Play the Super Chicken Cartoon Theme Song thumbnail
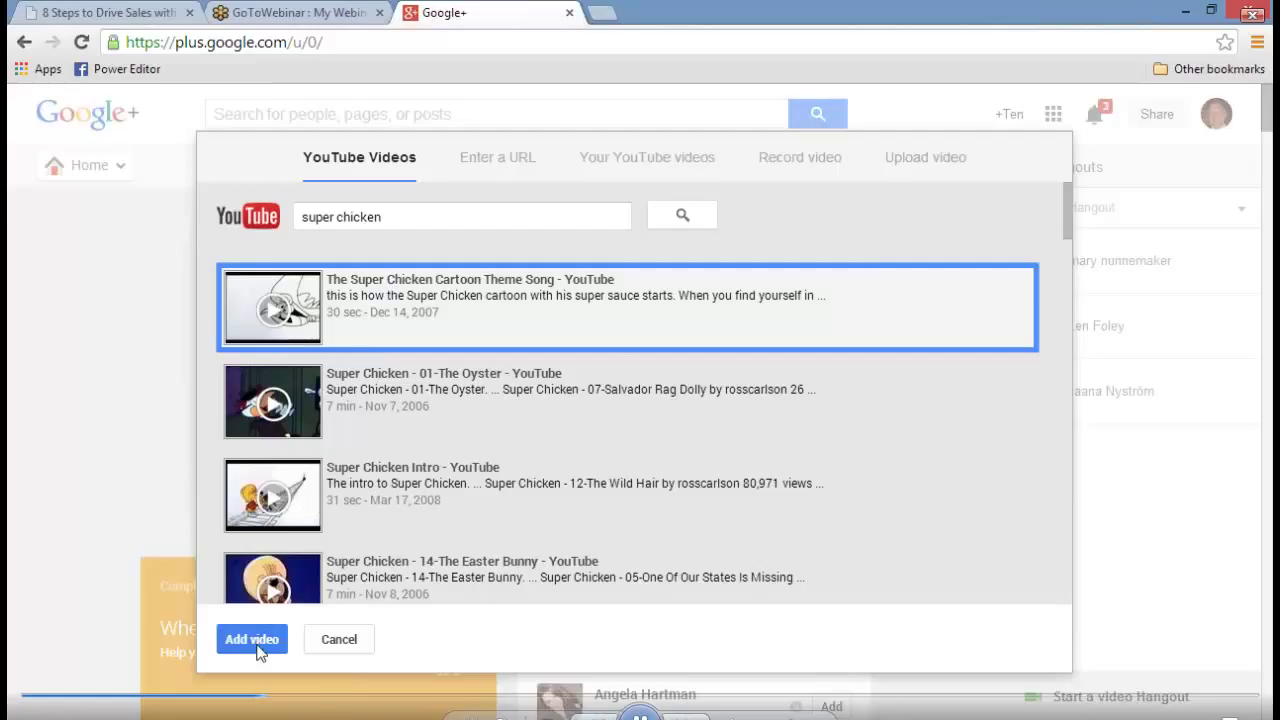Screen dimensions: 1280x720 click(x=273, y=307)
